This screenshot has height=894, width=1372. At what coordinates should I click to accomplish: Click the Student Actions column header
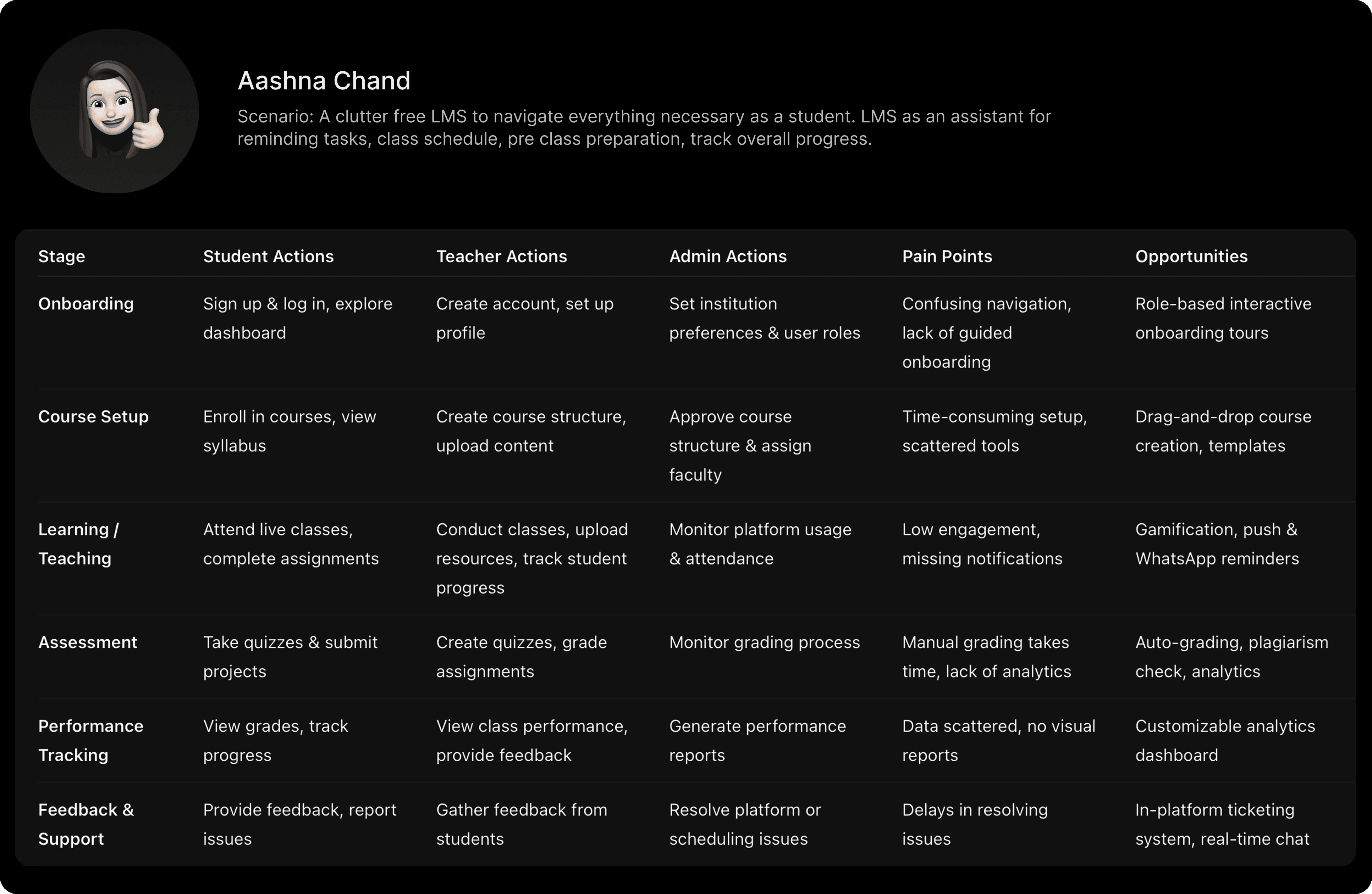[x=268, y=256]
